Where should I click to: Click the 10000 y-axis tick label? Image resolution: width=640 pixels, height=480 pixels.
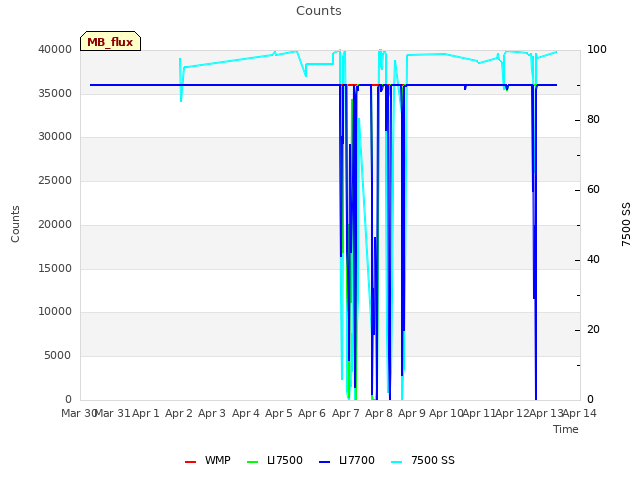coord(55,311)
